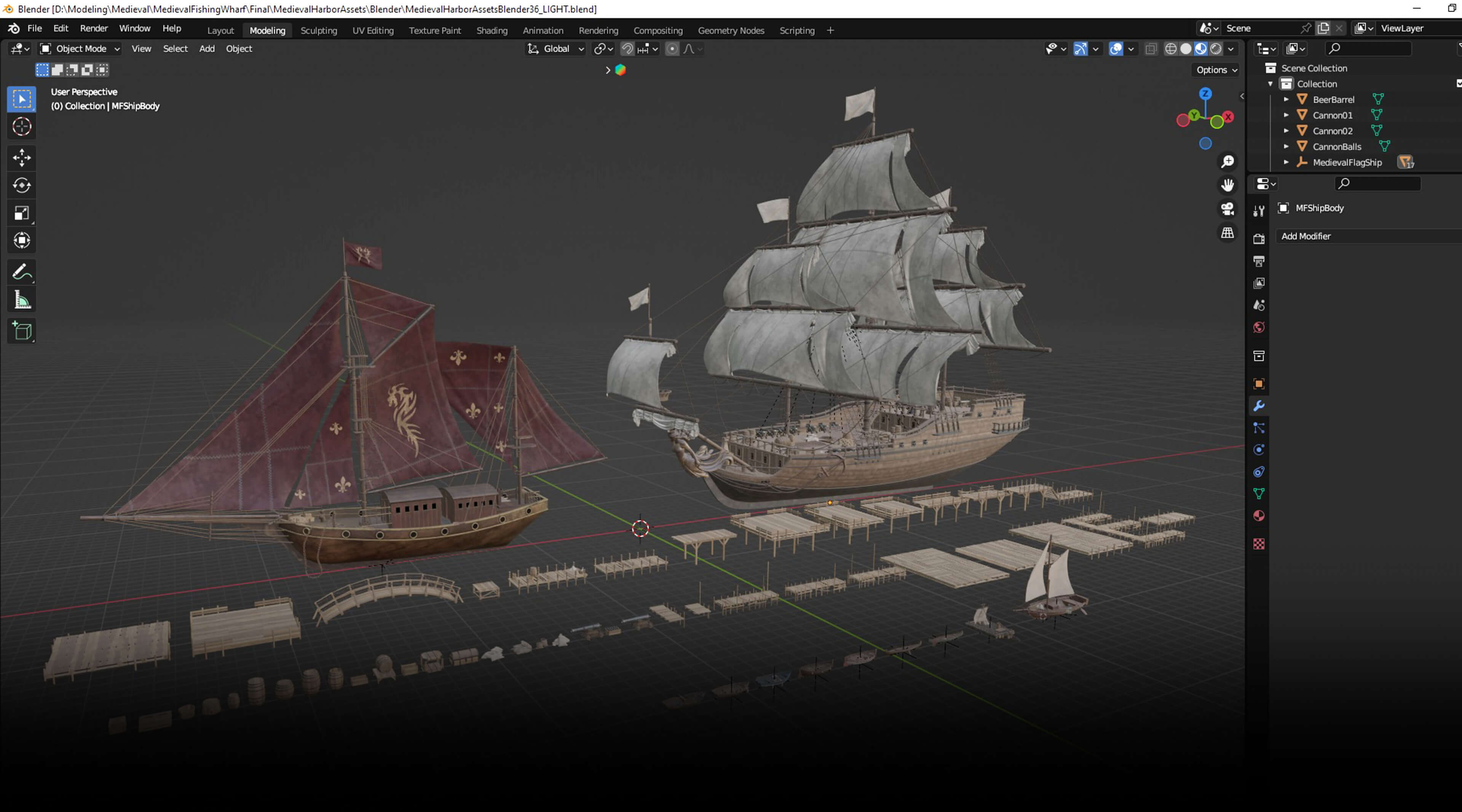Switch to Rendered viewport shading
Image resolution: width=1462 pixels, height=812 pixels.
[1216, 49]
